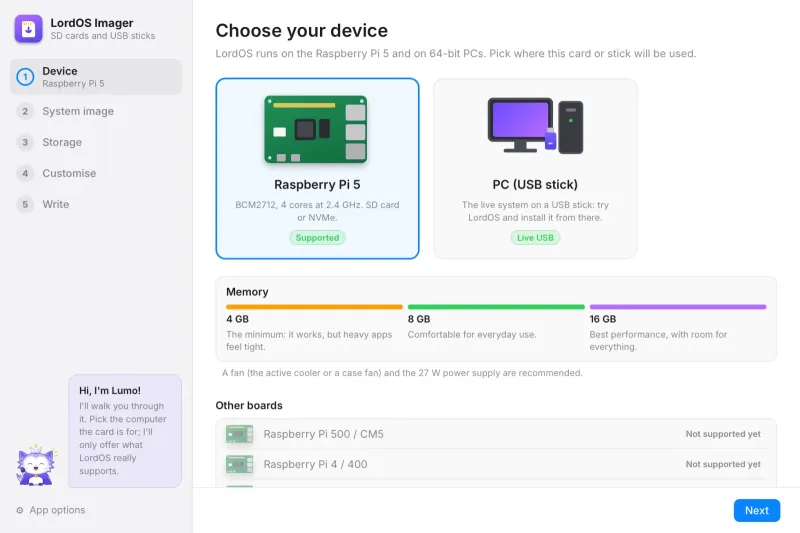This screenshot has width=800, height=533.
Task: Click the step 2 number badge
Action: click(x=25, y=111)
